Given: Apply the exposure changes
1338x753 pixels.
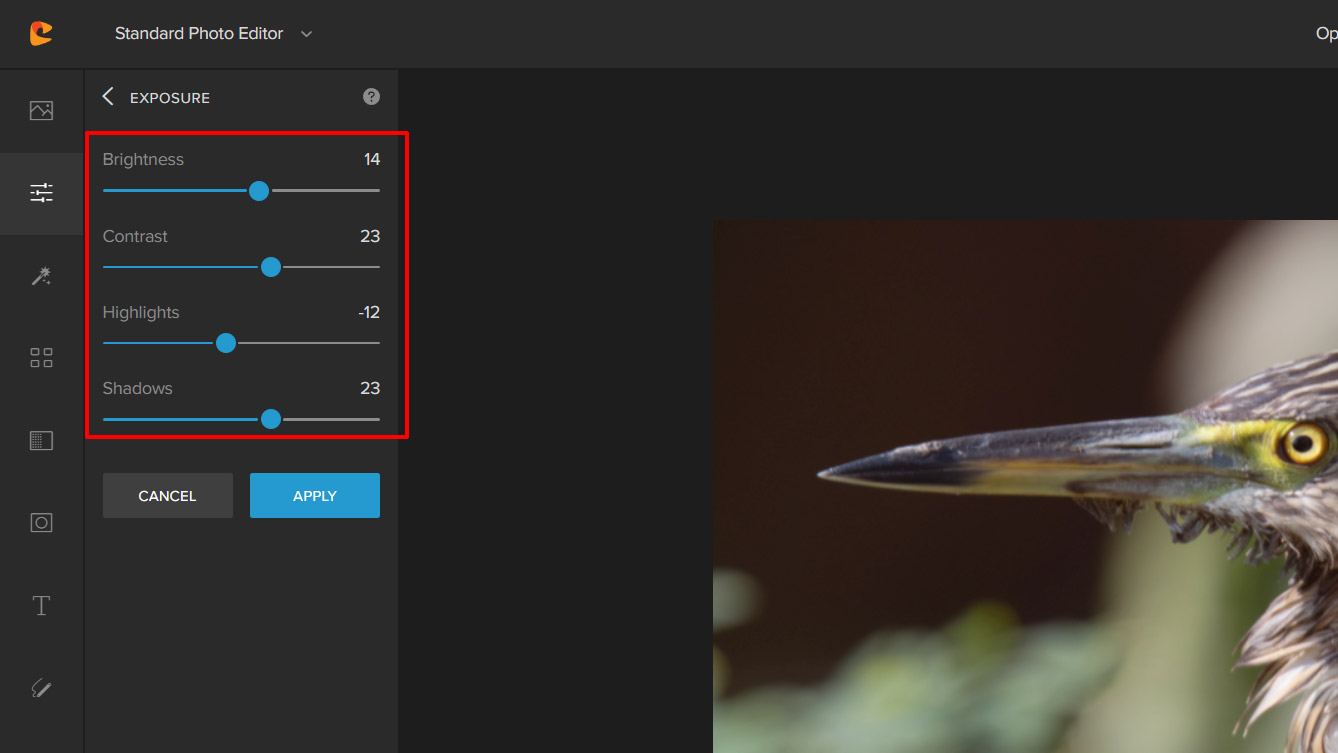Looking at the screenshot, I should coord(314,496).
